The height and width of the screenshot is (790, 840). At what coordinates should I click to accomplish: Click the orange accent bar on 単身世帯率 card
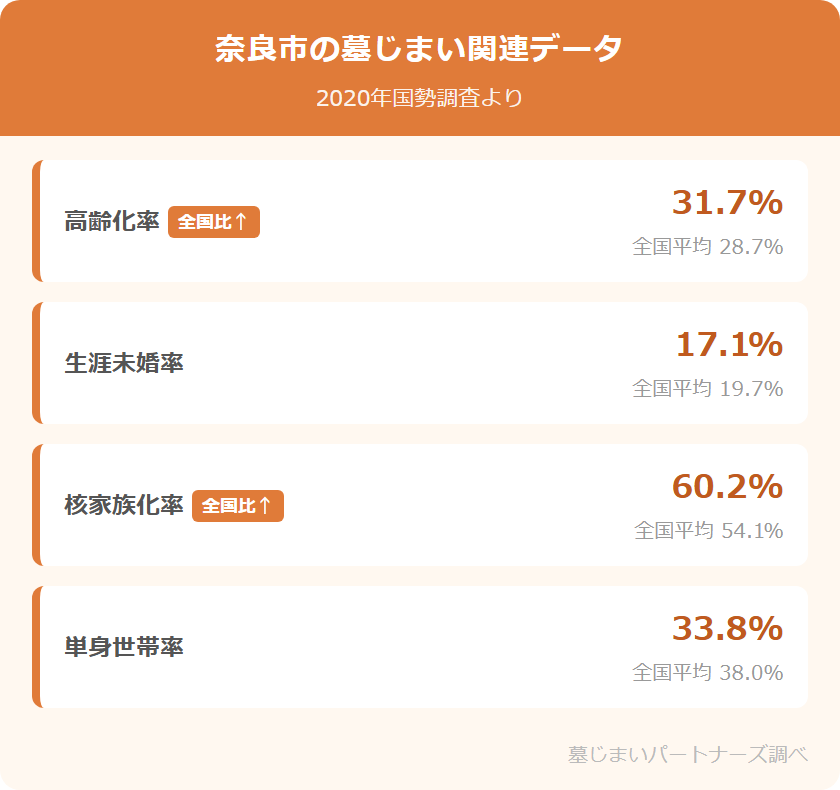pyautogui.click(x=36, y=647)
